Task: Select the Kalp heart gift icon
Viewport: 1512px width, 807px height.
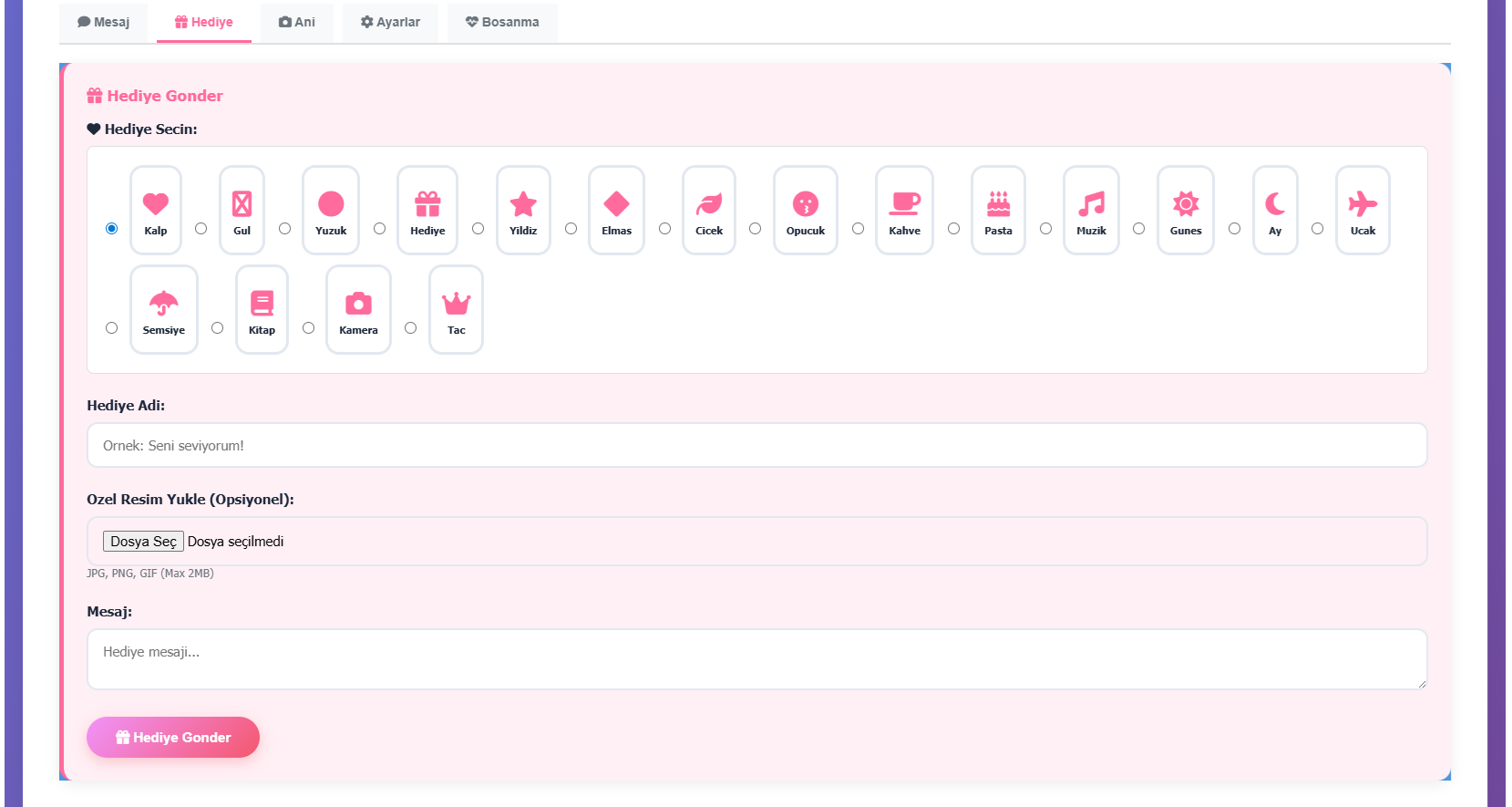Action: tap(156, 204)
